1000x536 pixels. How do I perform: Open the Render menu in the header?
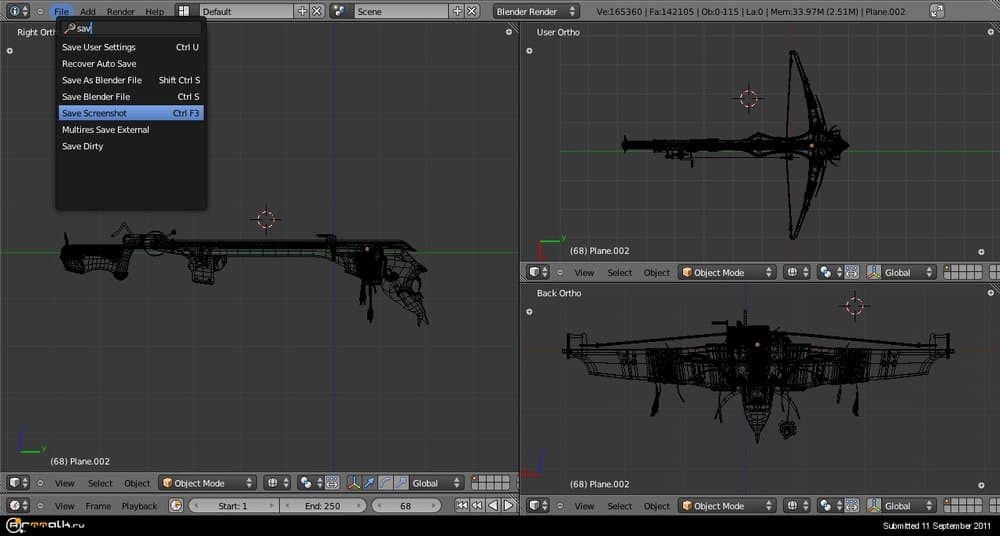pyautogui.click(x=120, y=11)
